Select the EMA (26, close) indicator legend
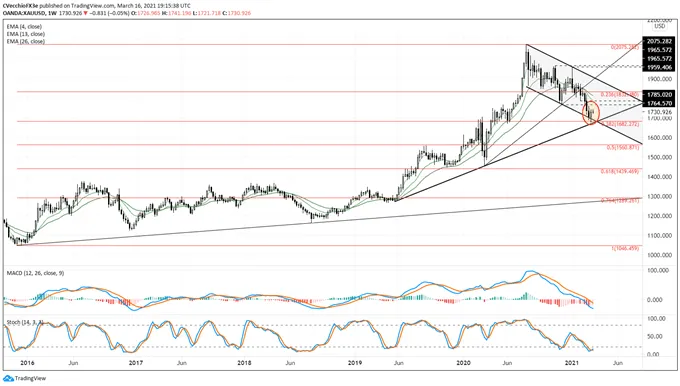This screenshot has height=386, width=680. click(x=26, y=41)
